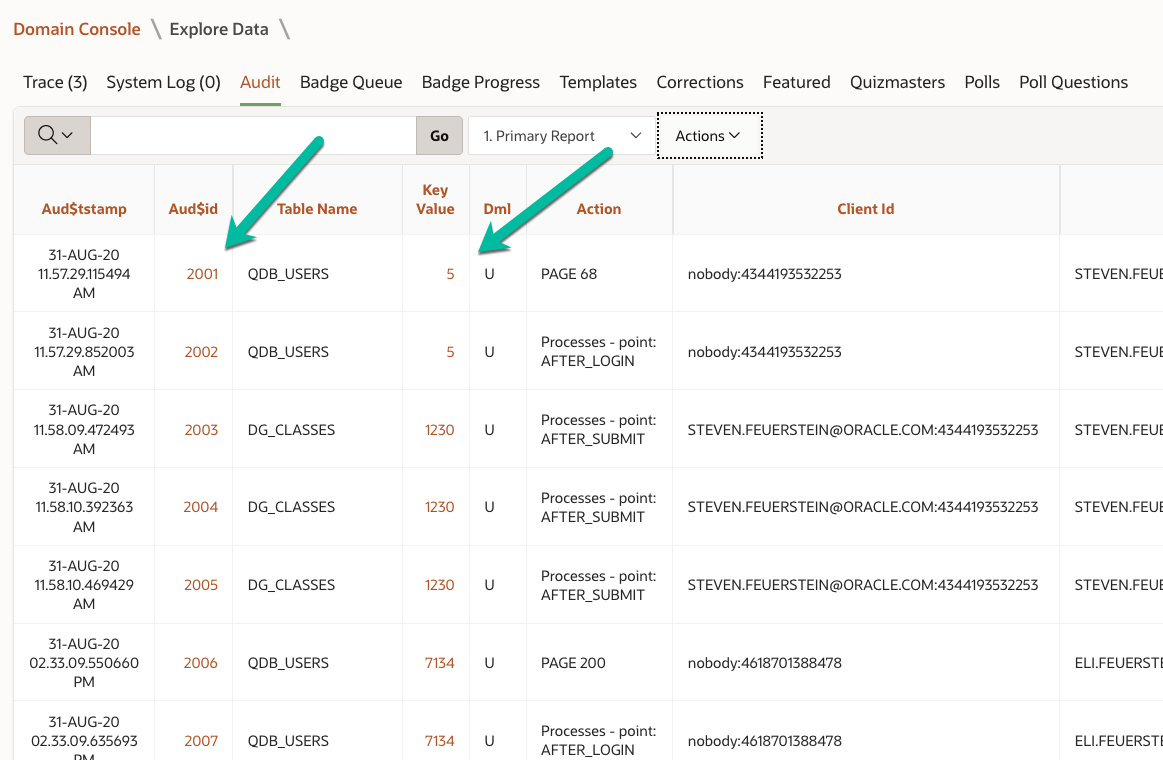Select the Corrections tab

pos(699,82)
